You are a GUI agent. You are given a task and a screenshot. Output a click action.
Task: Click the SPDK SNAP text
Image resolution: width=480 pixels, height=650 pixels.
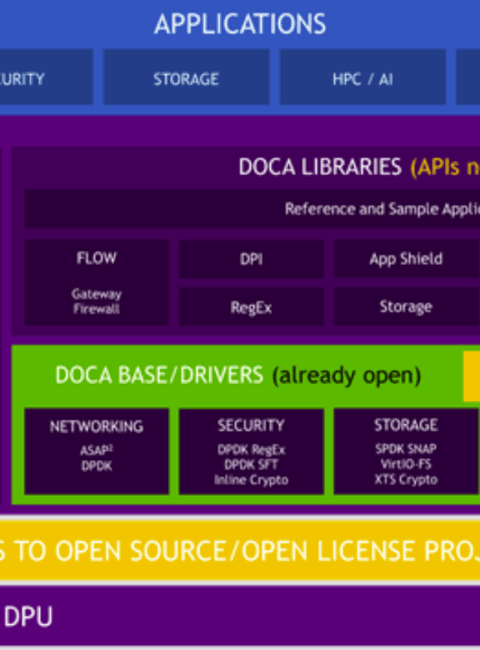[x=406, y=449]
